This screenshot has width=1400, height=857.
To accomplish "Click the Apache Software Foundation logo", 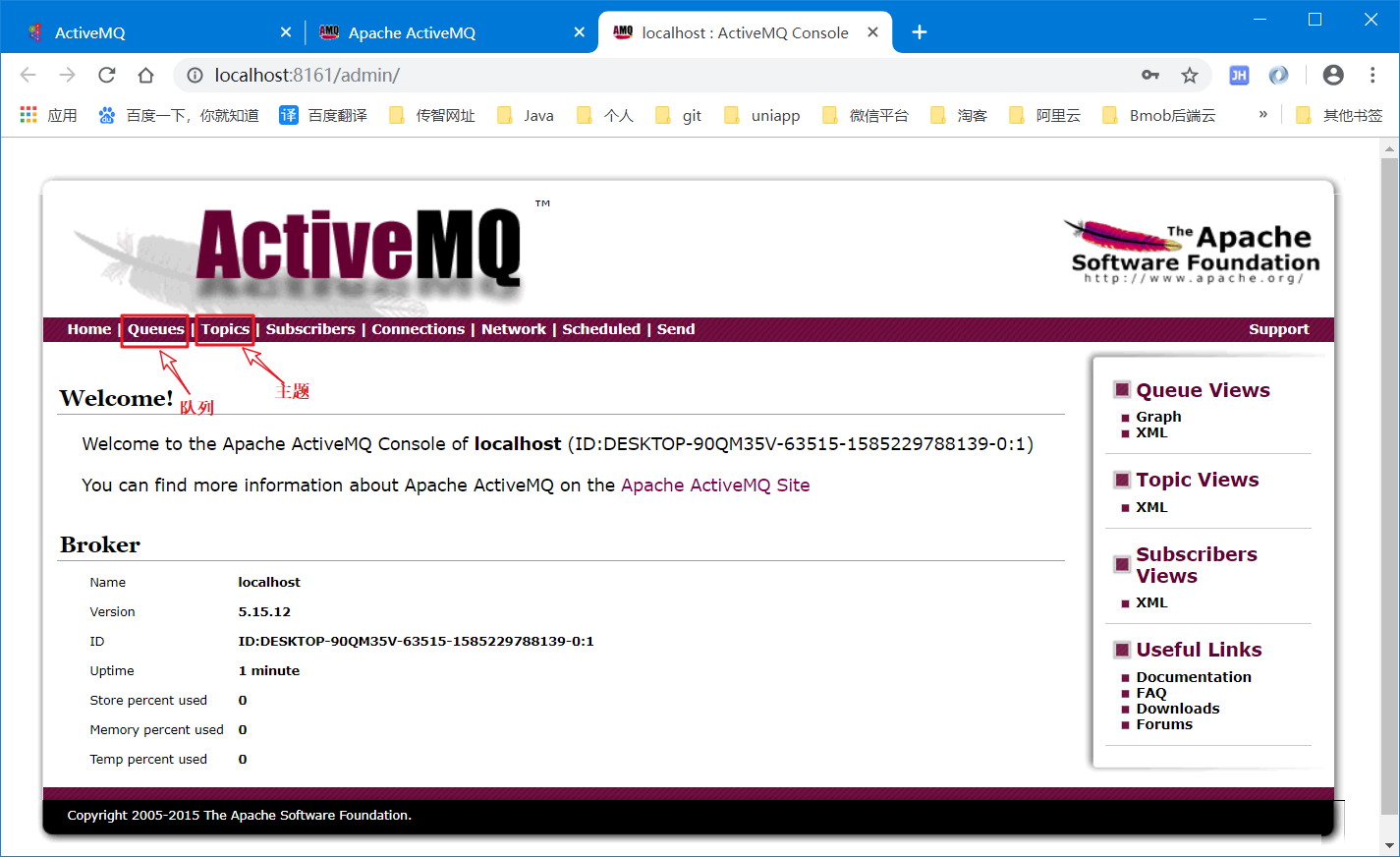I will point(1192,249).
